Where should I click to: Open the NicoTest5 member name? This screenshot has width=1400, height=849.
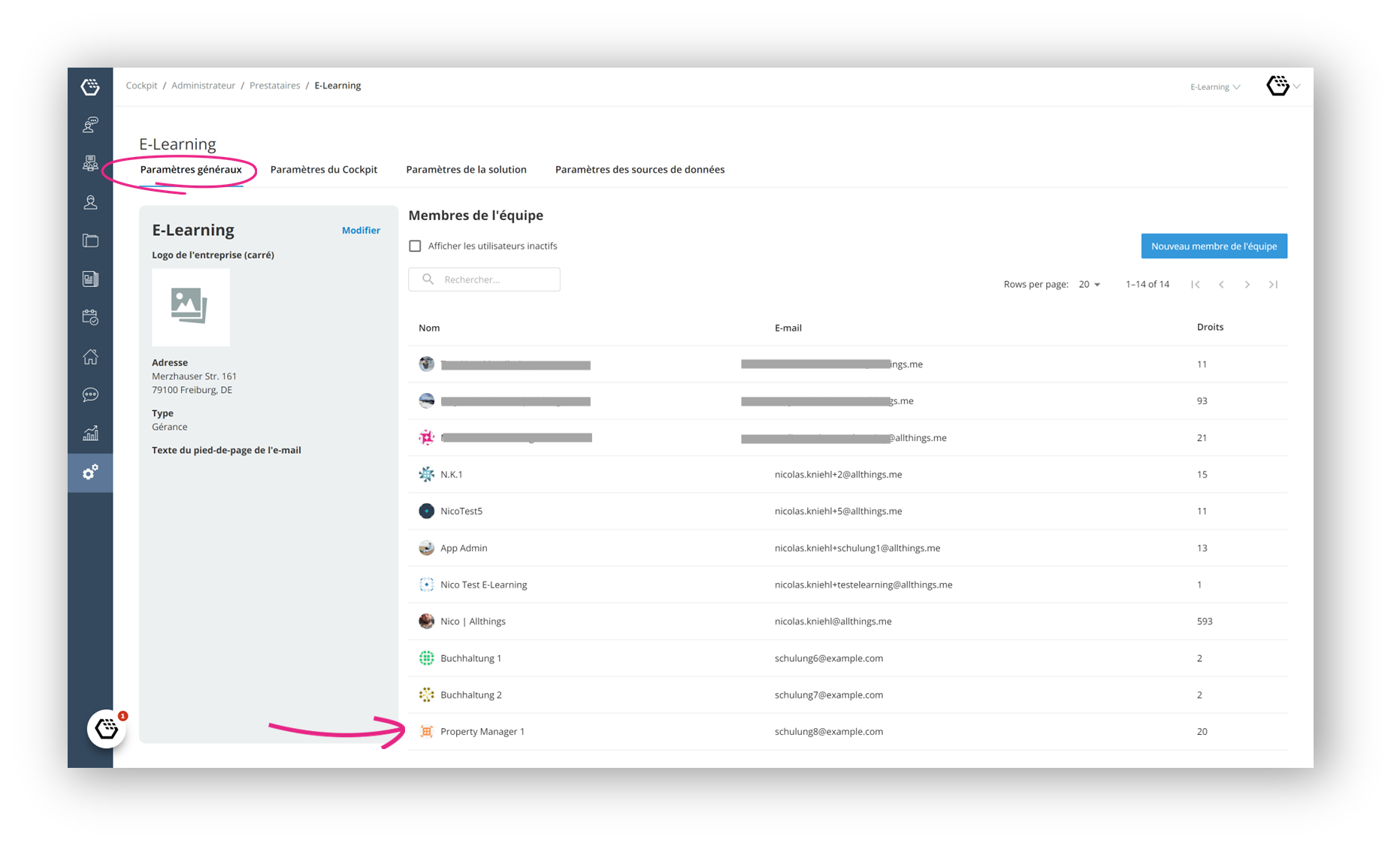click(x=461, y=511)
